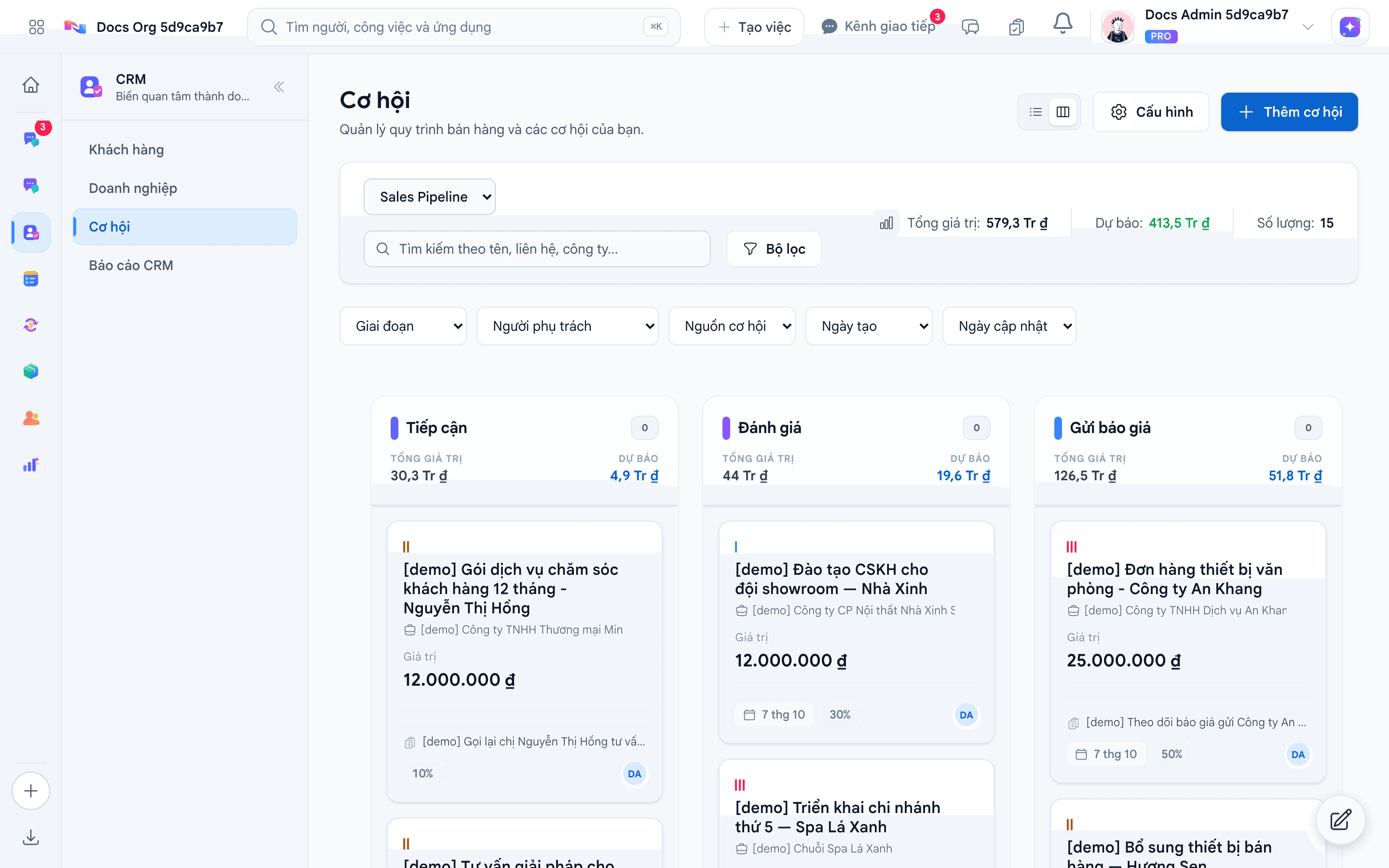Open the Docs Admin account chevron
The image size is (1389, 868).
tap(1308, 27)
